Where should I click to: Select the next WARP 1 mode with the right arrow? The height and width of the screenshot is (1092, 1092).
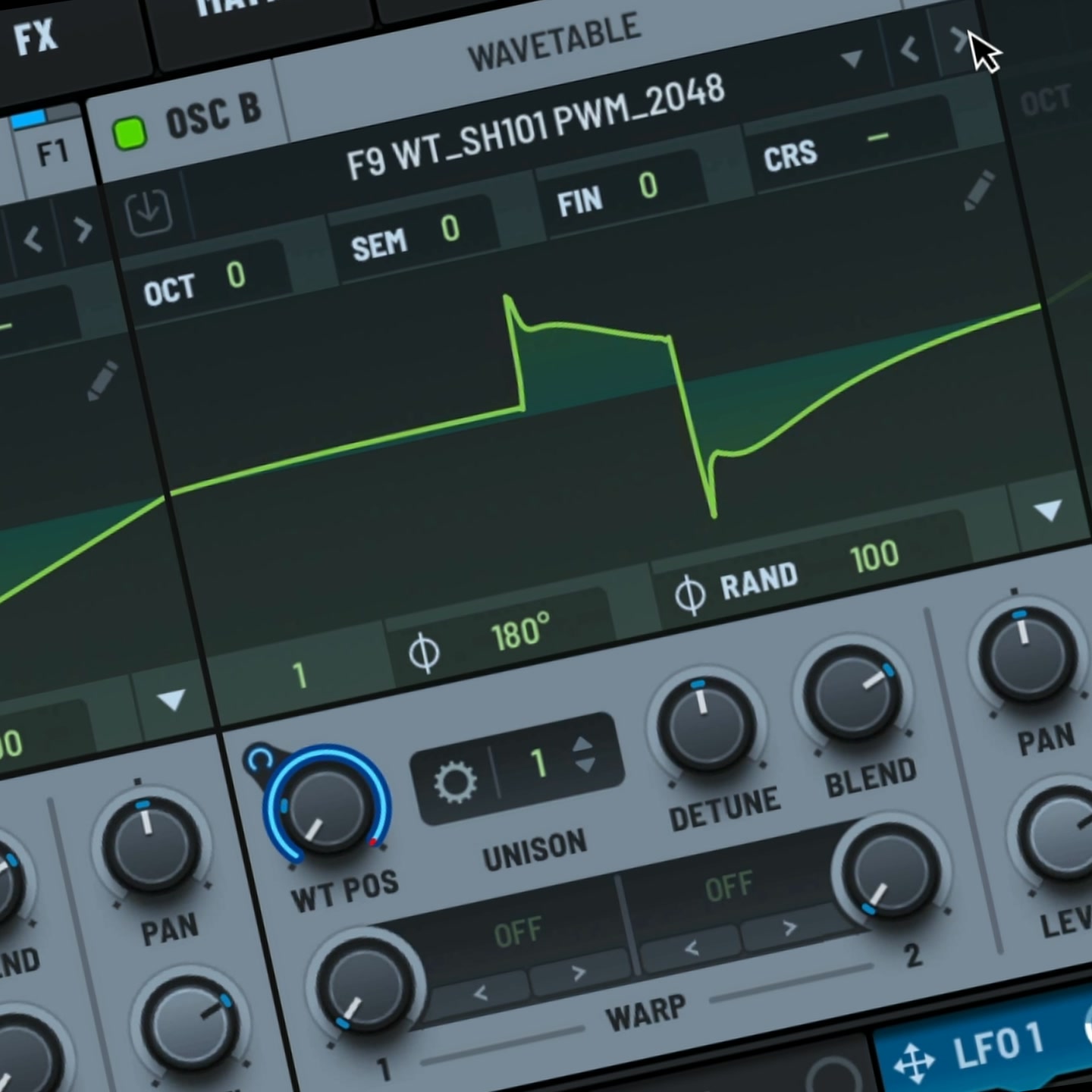pos(579,971)
